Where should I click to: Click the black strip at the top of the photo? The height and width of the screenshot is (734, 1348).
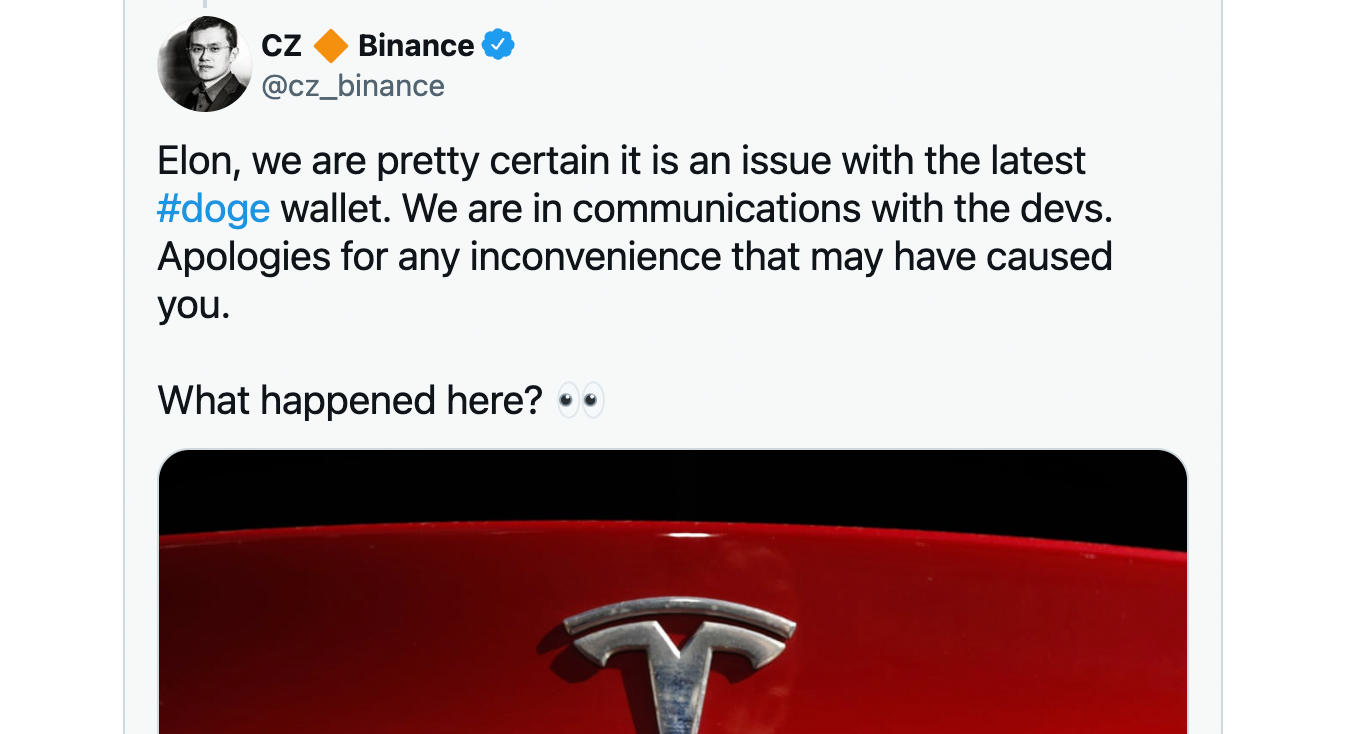point(673,492)
